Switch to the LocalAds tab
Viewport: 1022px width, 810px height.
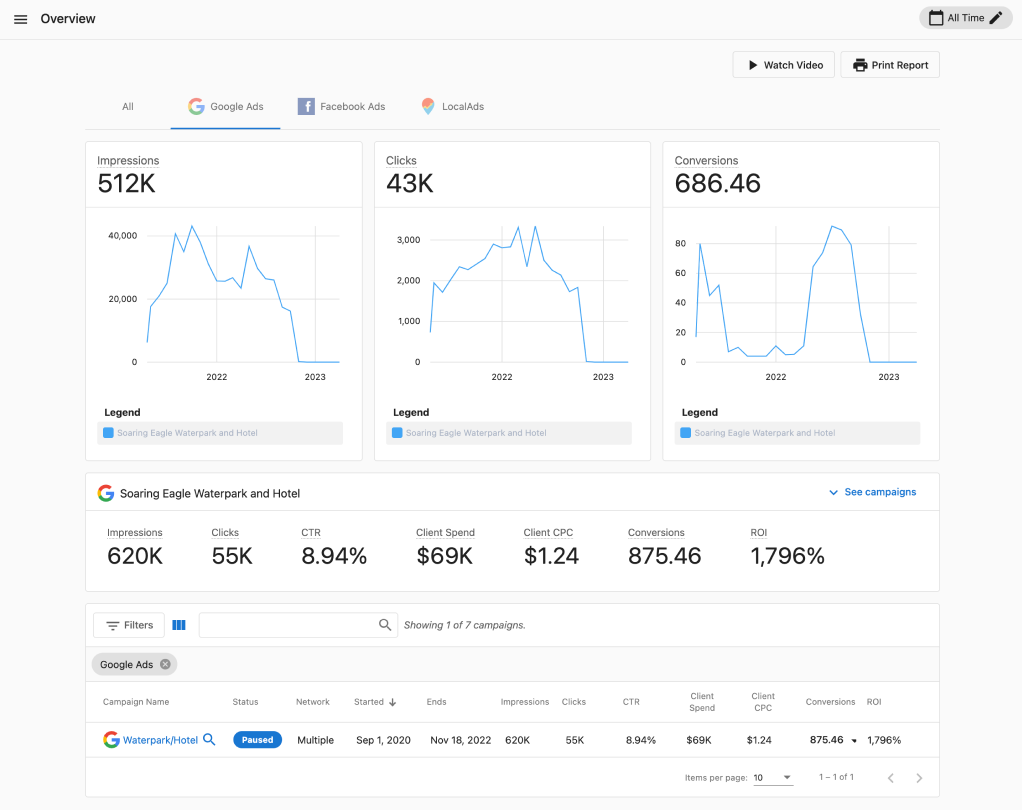452,106
